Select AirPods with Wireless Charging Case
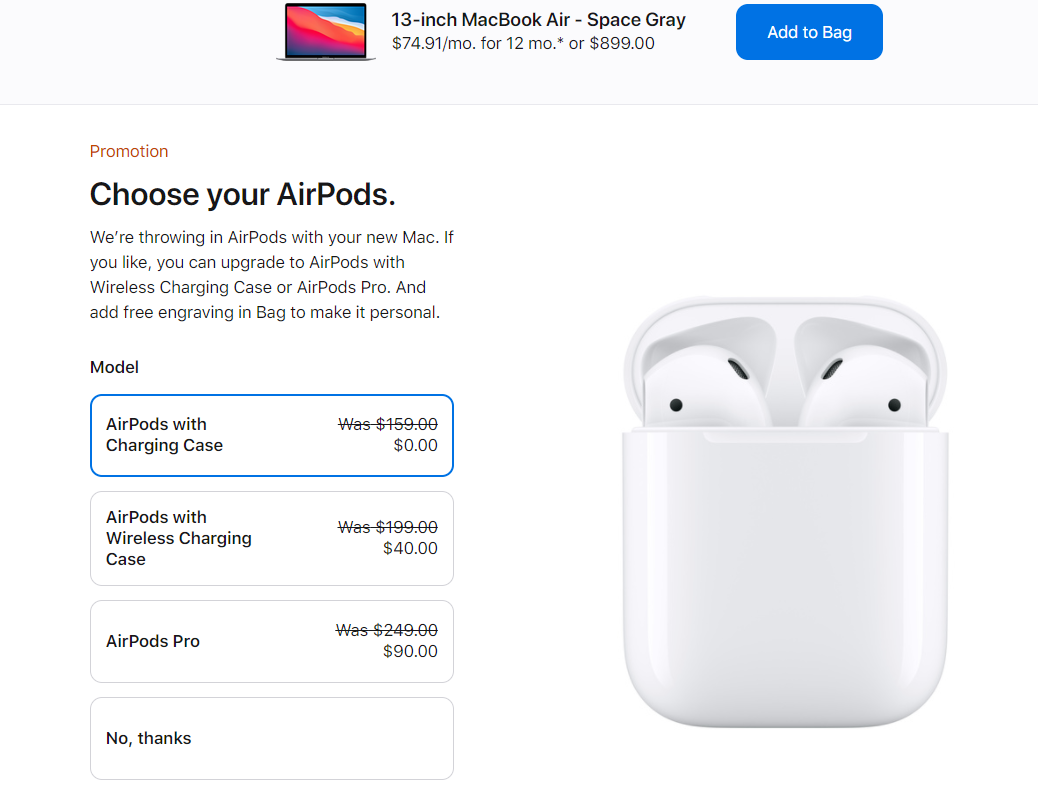The width and height of the screenshot is (1038, 798). pyautogui.click(x=271, y=538)
